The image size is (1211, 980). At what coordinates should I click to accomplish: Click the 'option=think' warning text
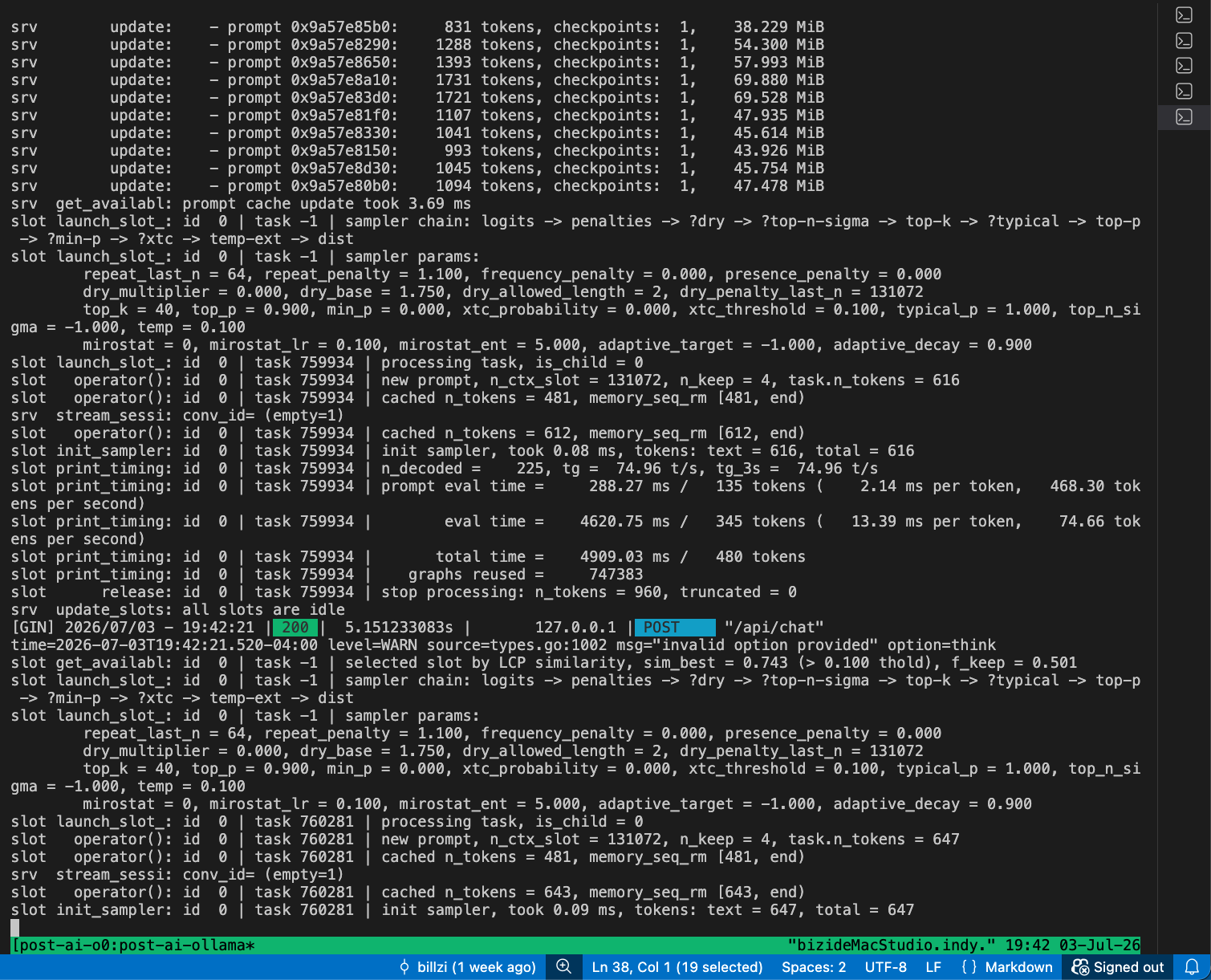point(941,645)
